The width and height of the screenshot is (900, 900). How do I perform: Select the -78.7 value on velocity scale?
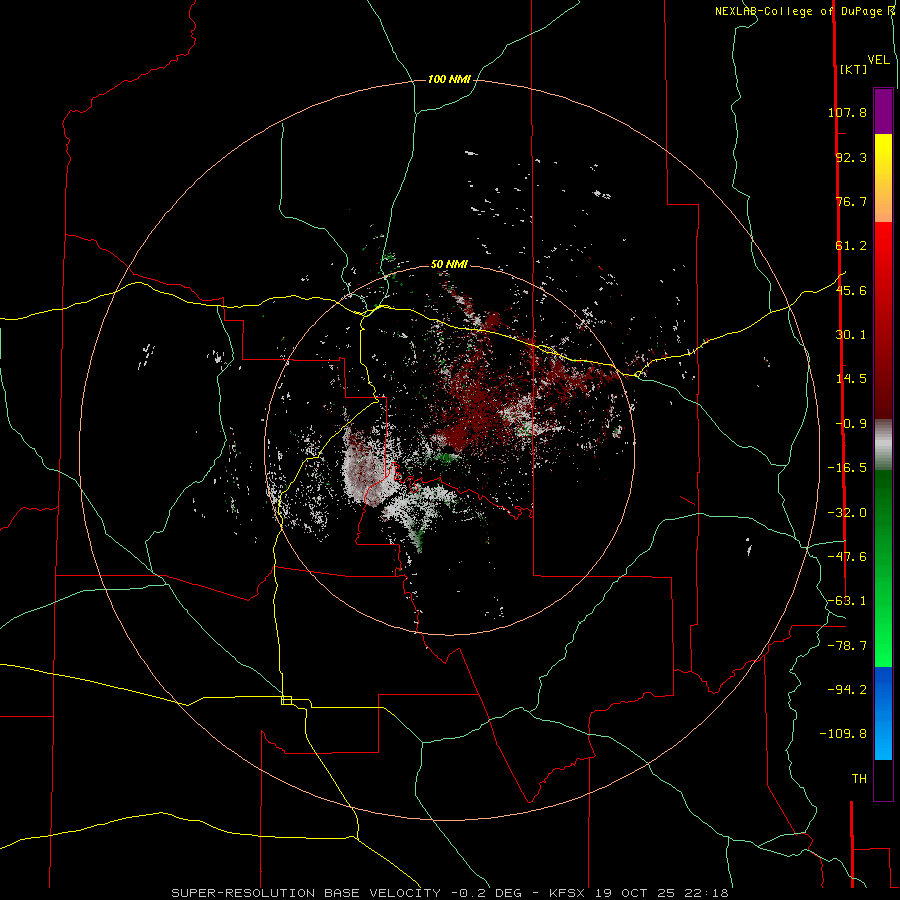coord(847,646)
